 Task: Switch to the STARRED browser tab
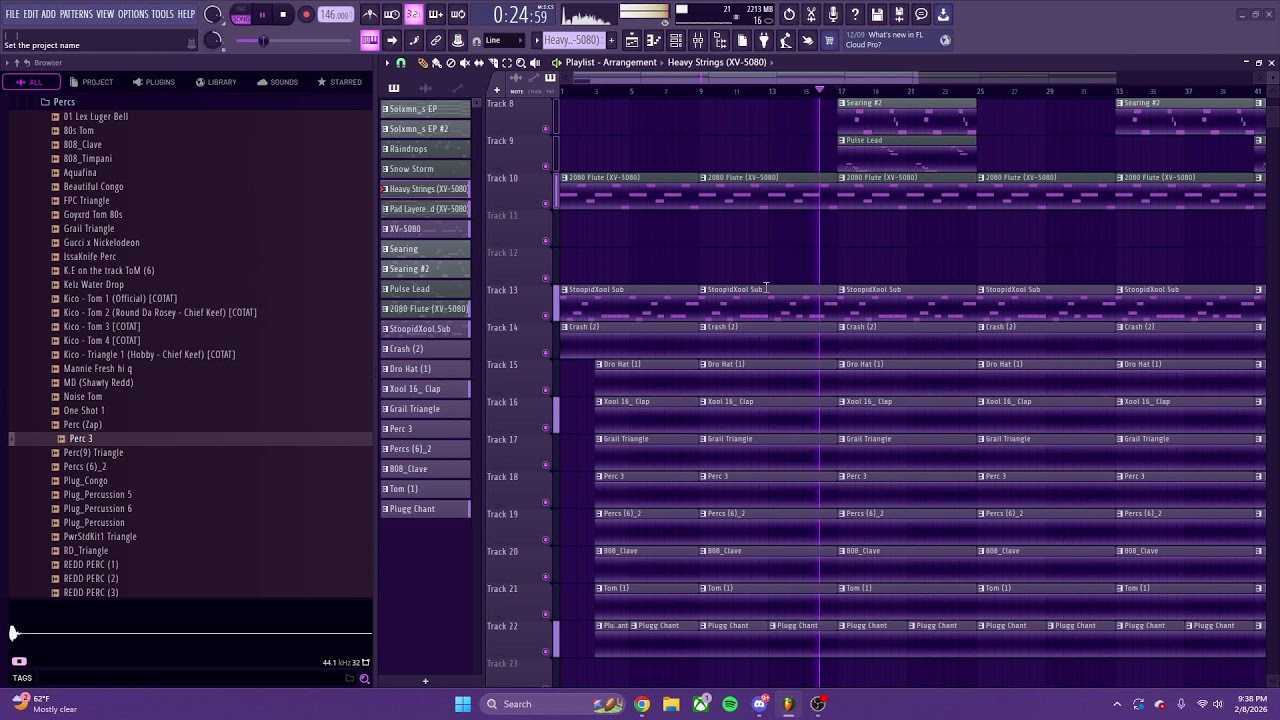[339, 82]
